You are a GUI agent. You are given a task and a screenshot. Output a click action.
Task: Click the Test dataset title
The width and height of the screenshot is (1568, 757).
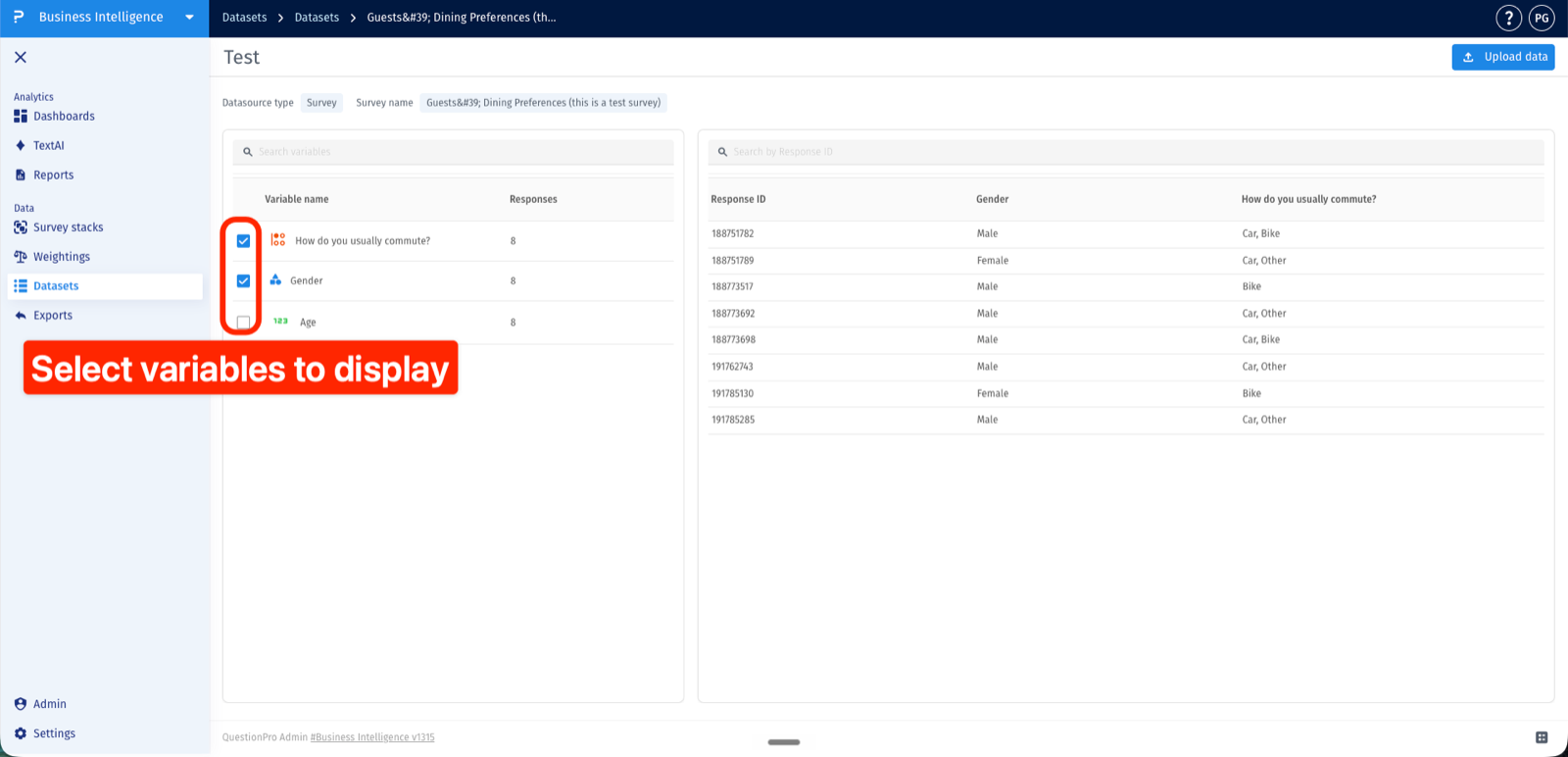[241, 57]
